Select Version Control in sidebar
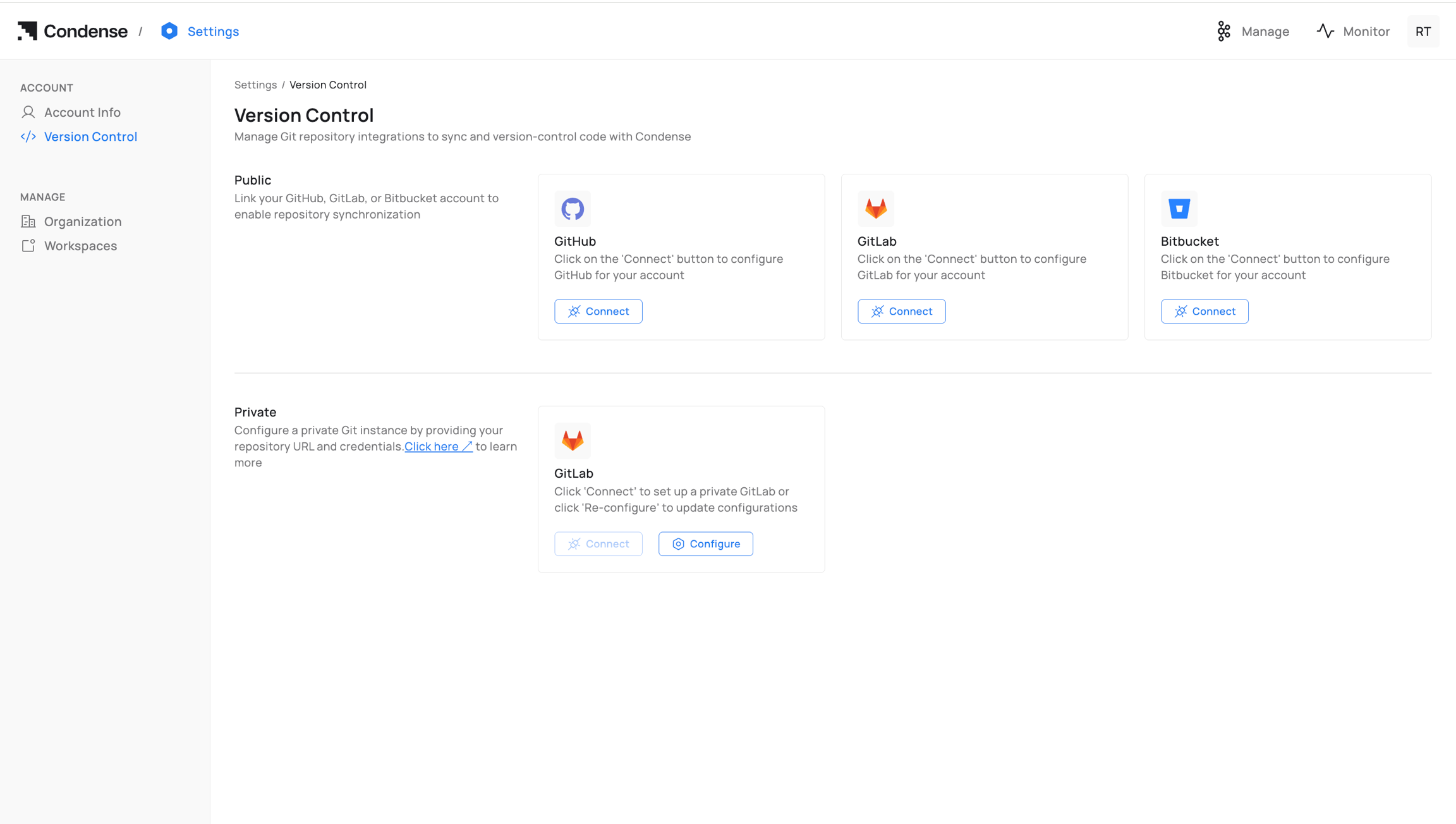Image resolution: width=1456 pixels, height=824 pixels. coord(90,136)
